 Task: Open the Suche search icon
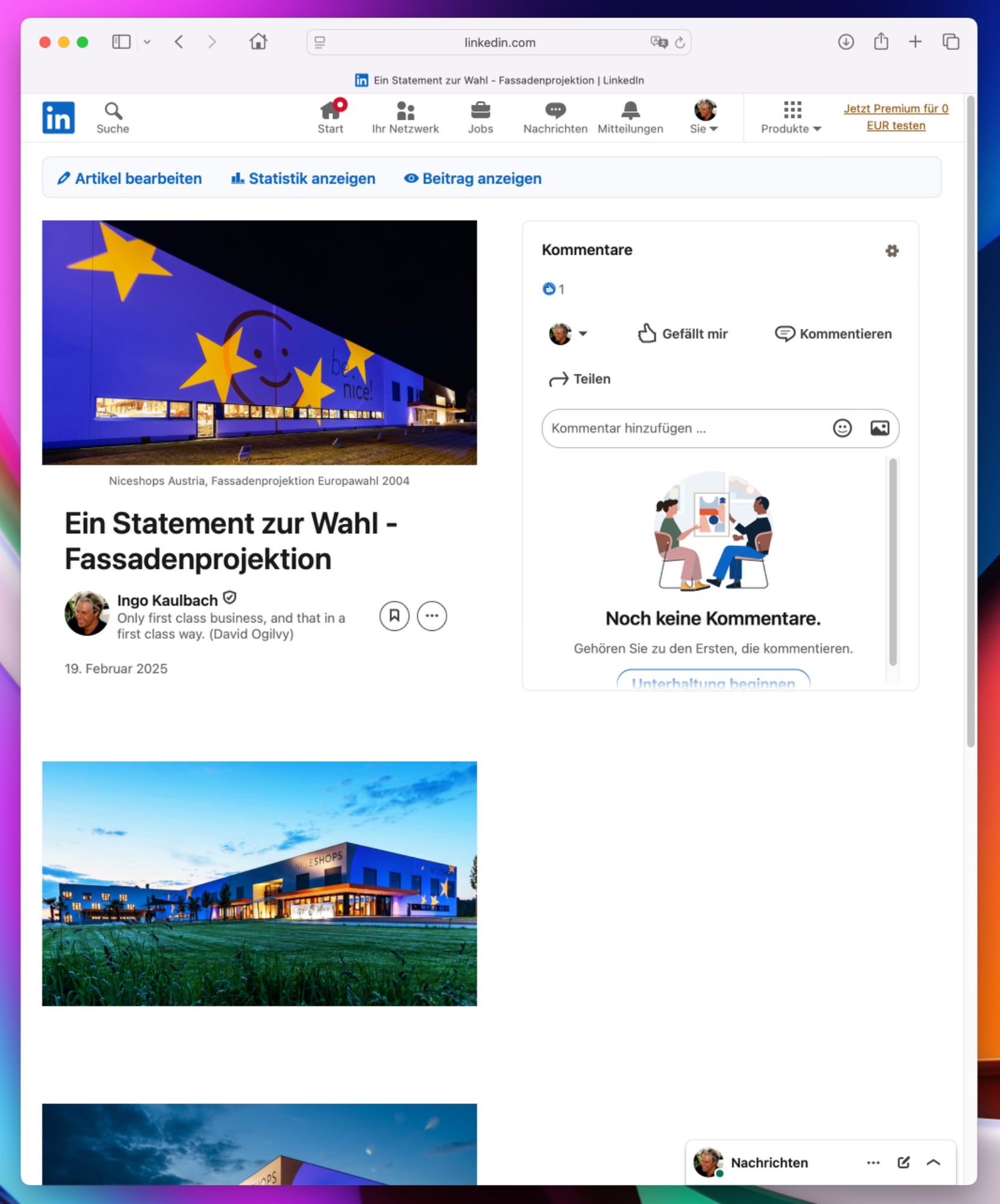113,111
